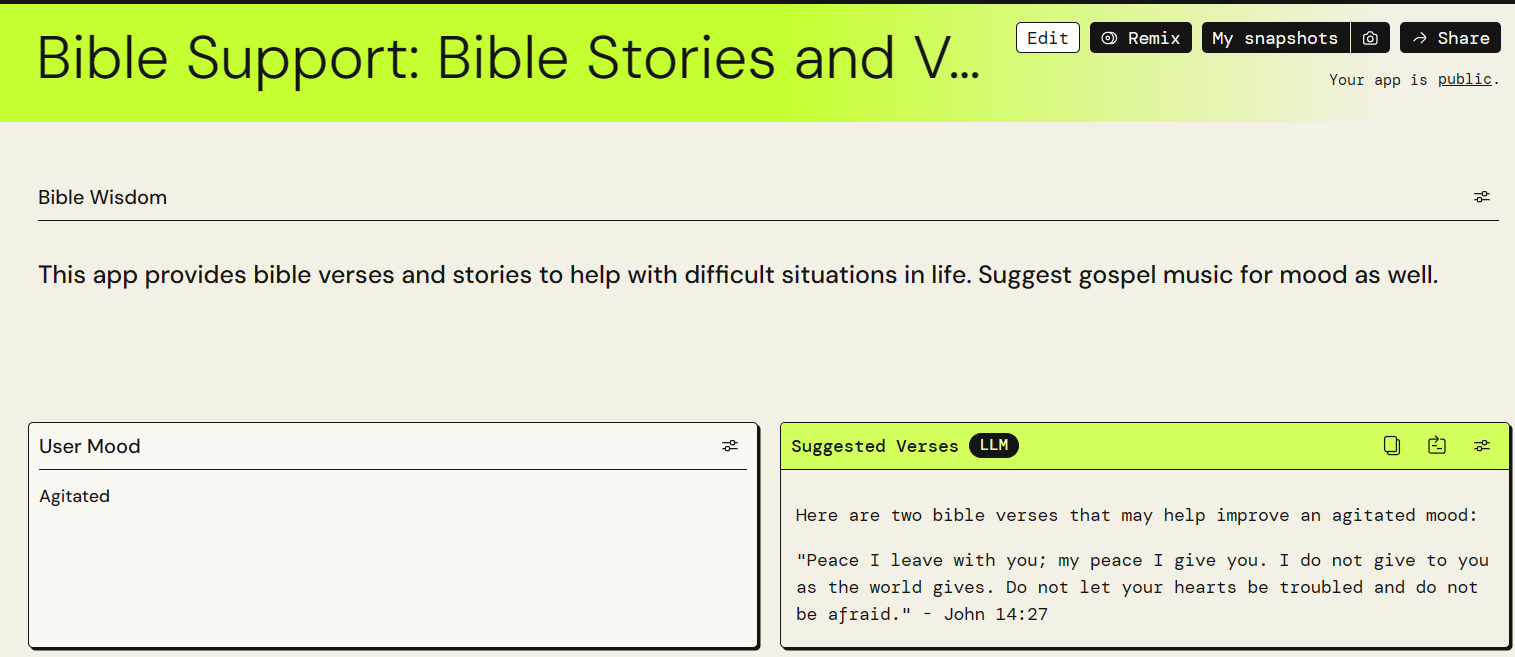
Task: Open settings for the Bible Wisdom cell
Action: [1482, 196]
